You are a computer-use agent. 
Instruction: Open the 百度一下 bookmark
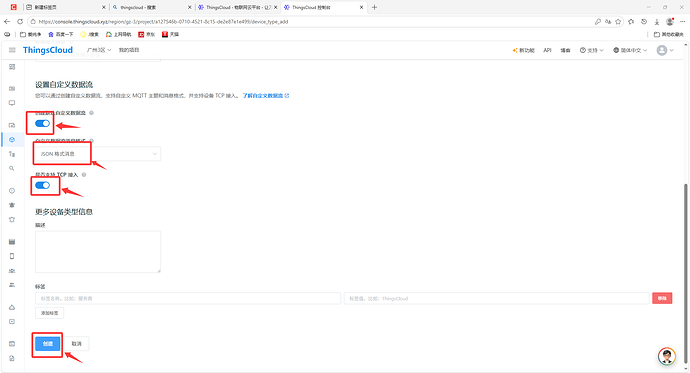pos(61,34)
